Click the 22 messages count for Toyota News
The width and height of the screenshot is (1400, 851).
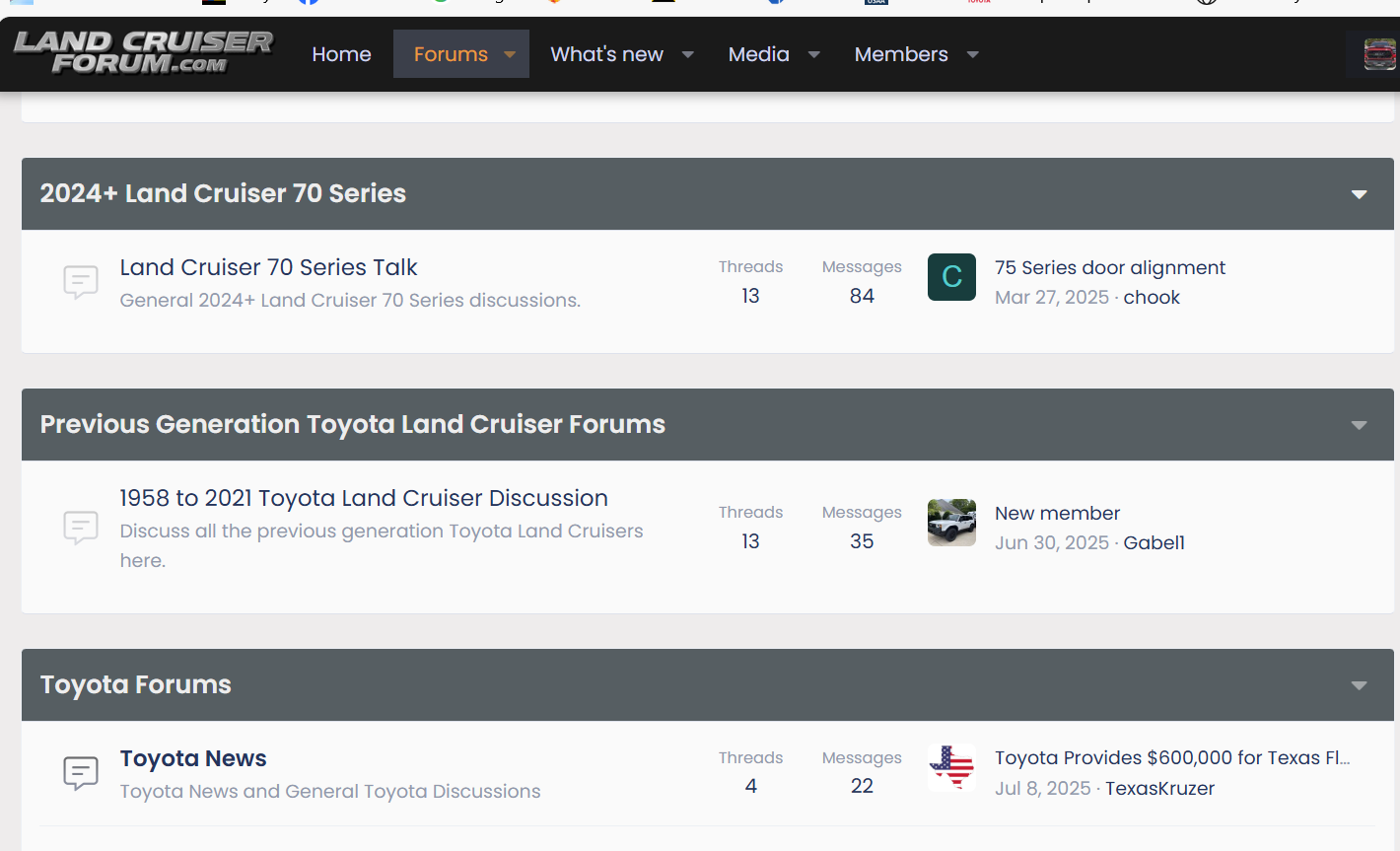pos(862,786)
